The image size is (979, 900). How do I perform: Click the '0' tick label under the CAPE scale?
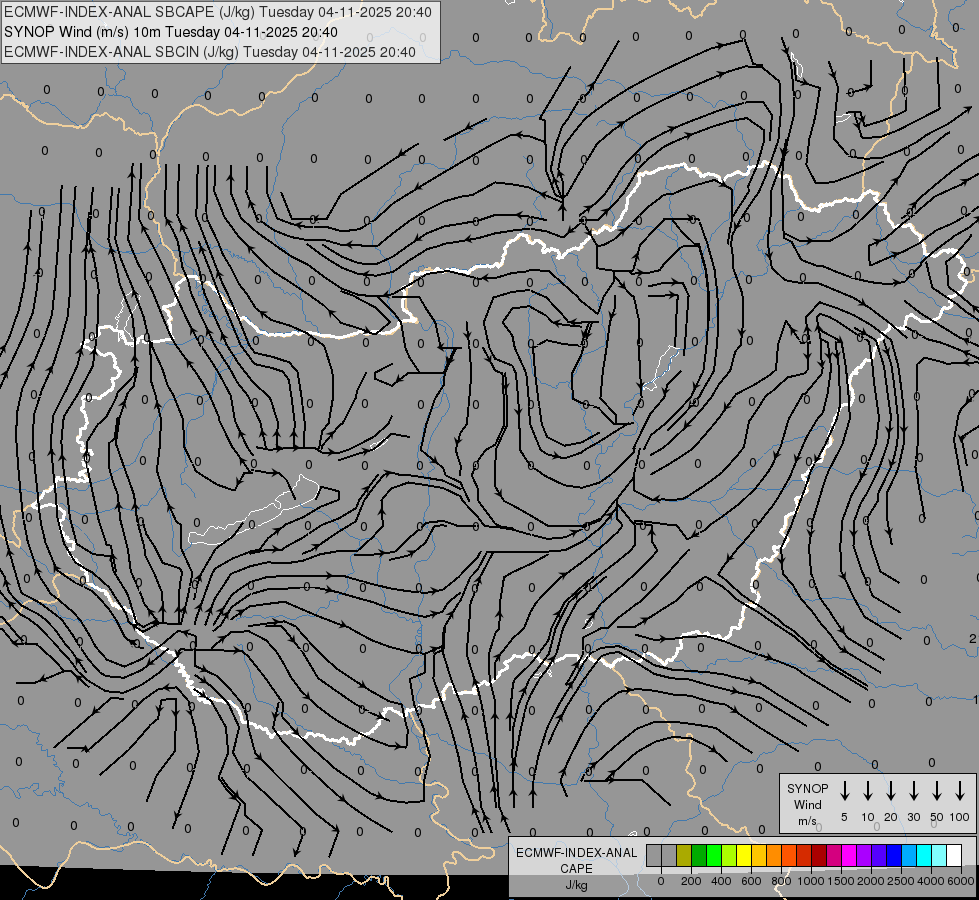pos(661,881)
